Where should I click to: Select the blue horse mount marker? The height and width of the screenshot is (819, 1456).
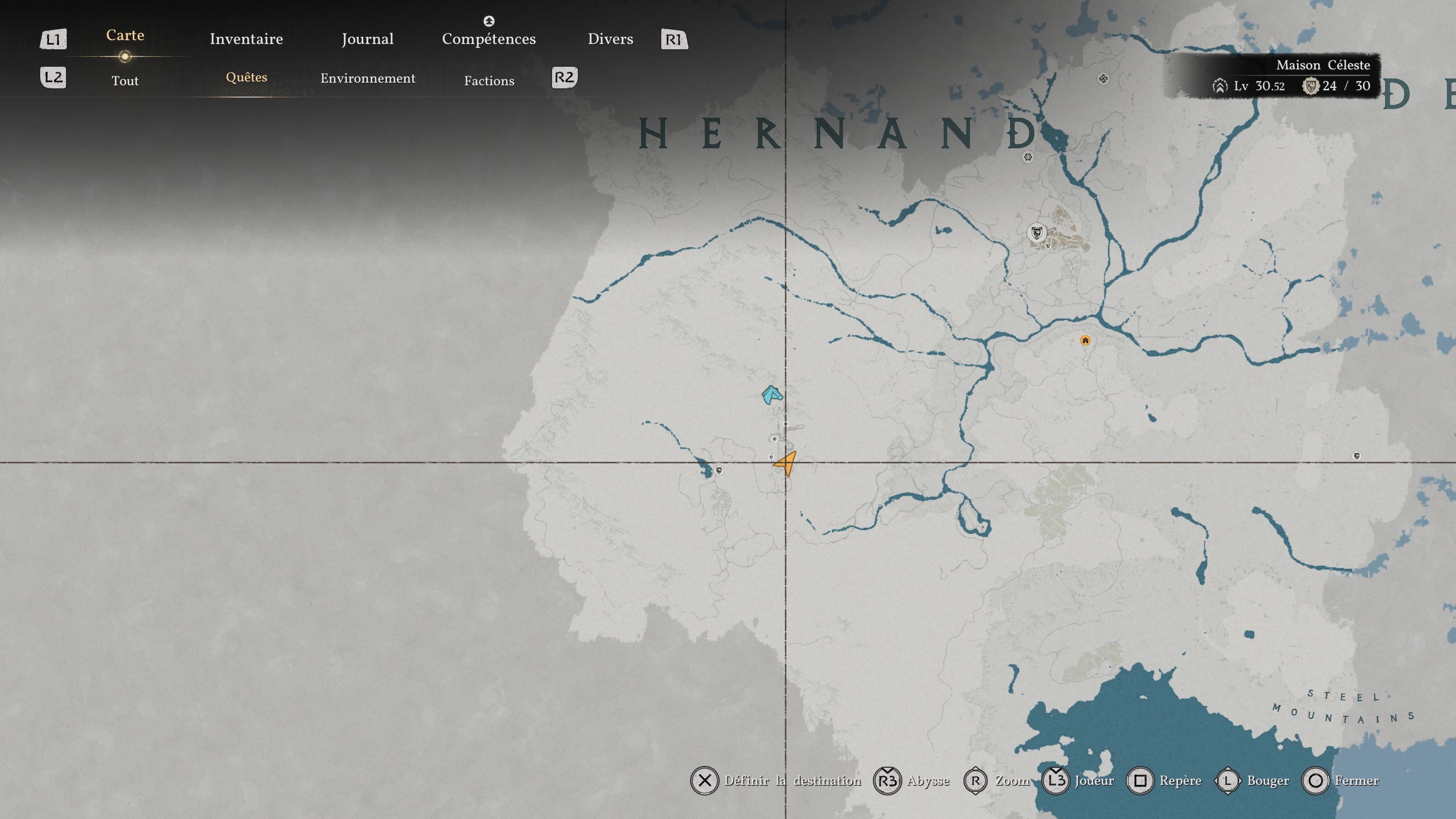[772, 394]
